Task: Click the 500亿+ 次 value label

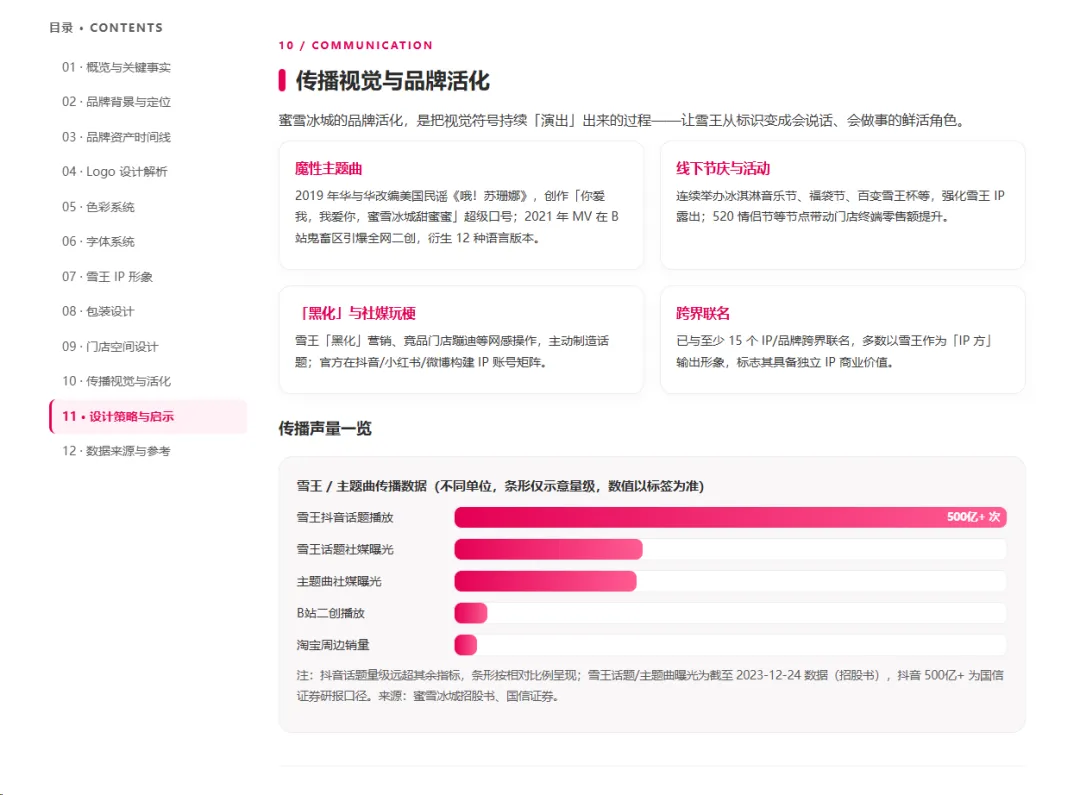Action: 973,517
